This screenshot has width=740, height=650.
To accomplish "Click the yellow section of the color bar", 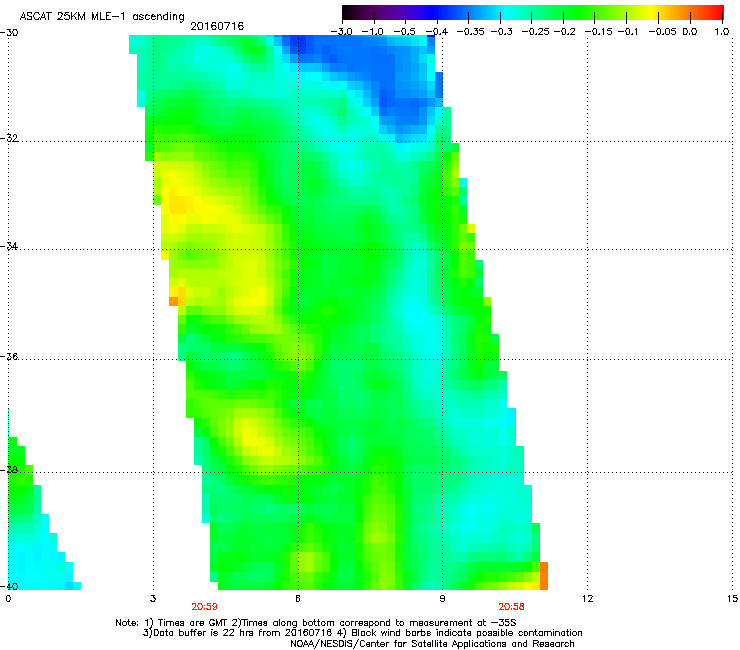I will point(651,12).
